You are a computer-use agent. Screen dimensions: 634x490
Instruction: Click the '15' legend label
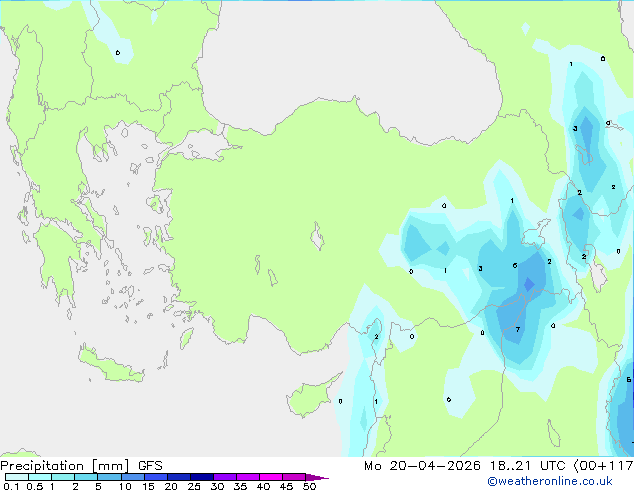click(x=148, y=486)
